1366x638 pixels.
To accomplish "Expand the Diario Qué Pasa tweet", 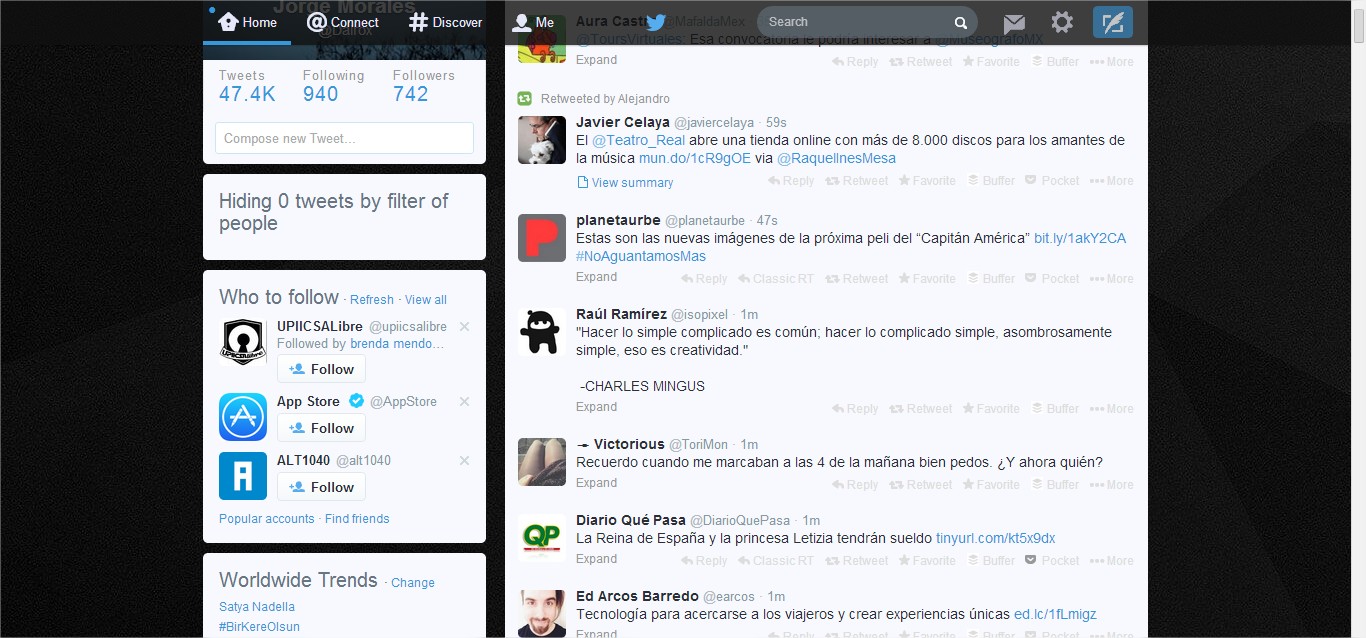I will pyautogui.click(x=596, y=559).
